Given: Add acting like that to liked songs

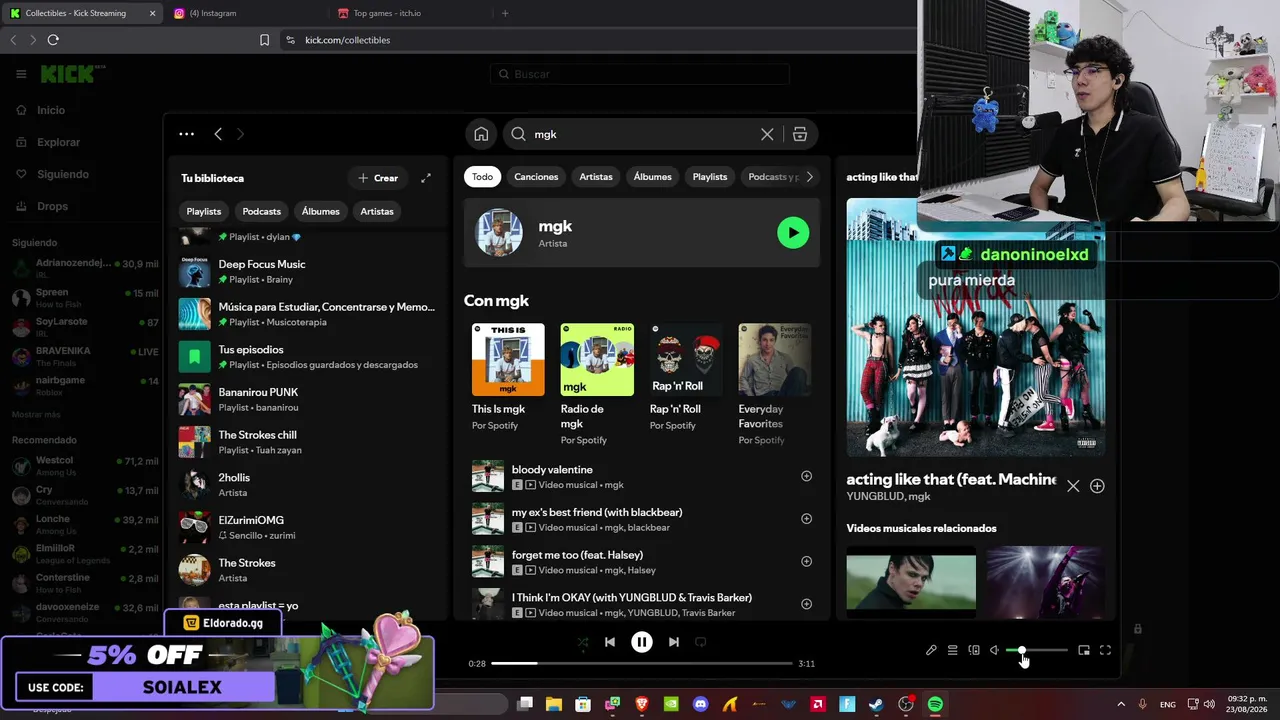Looking at the screenshot, I should [1097, 486].
